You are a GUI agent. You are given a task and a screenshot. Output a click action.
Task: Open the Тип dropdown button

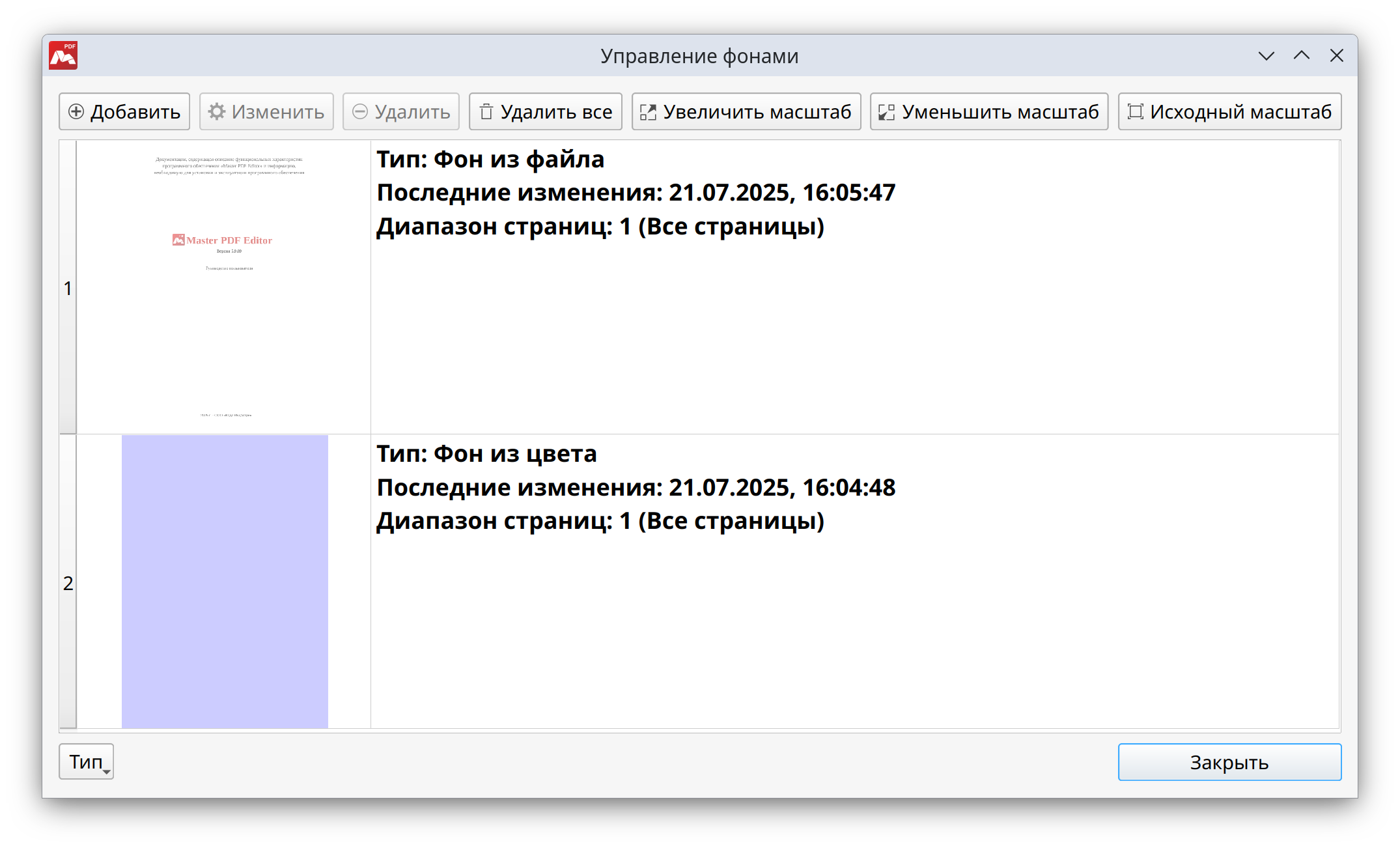[x=87, y=761]
